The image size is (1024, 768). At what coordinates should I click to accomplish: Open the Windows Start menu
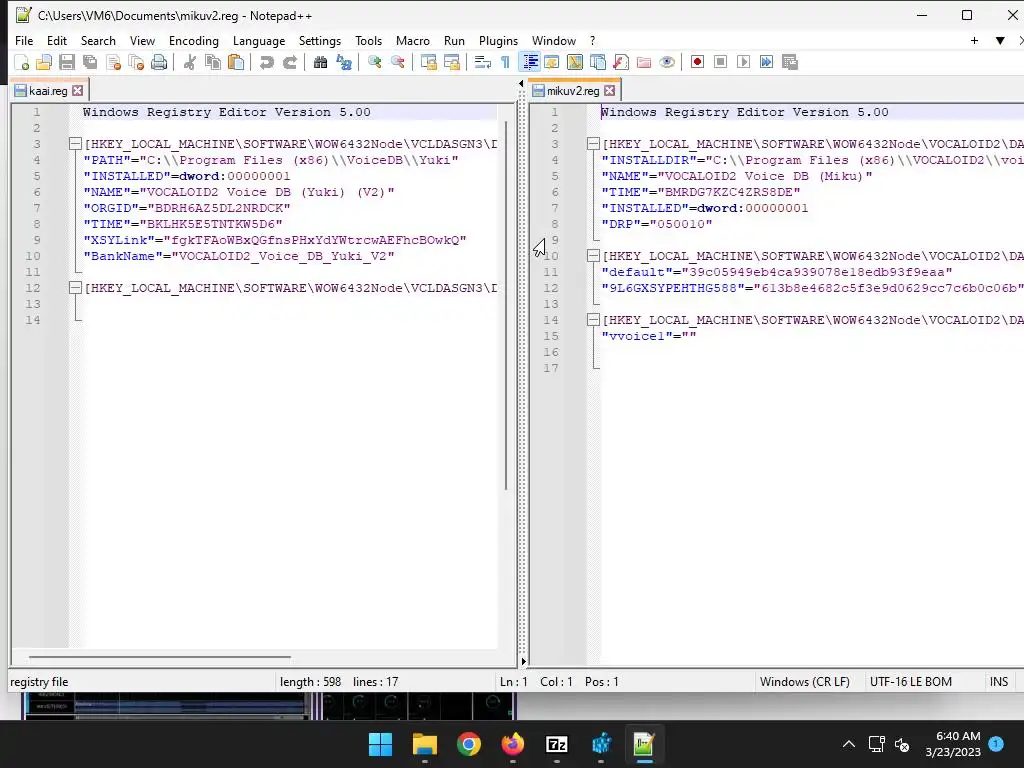click(380, 744)
